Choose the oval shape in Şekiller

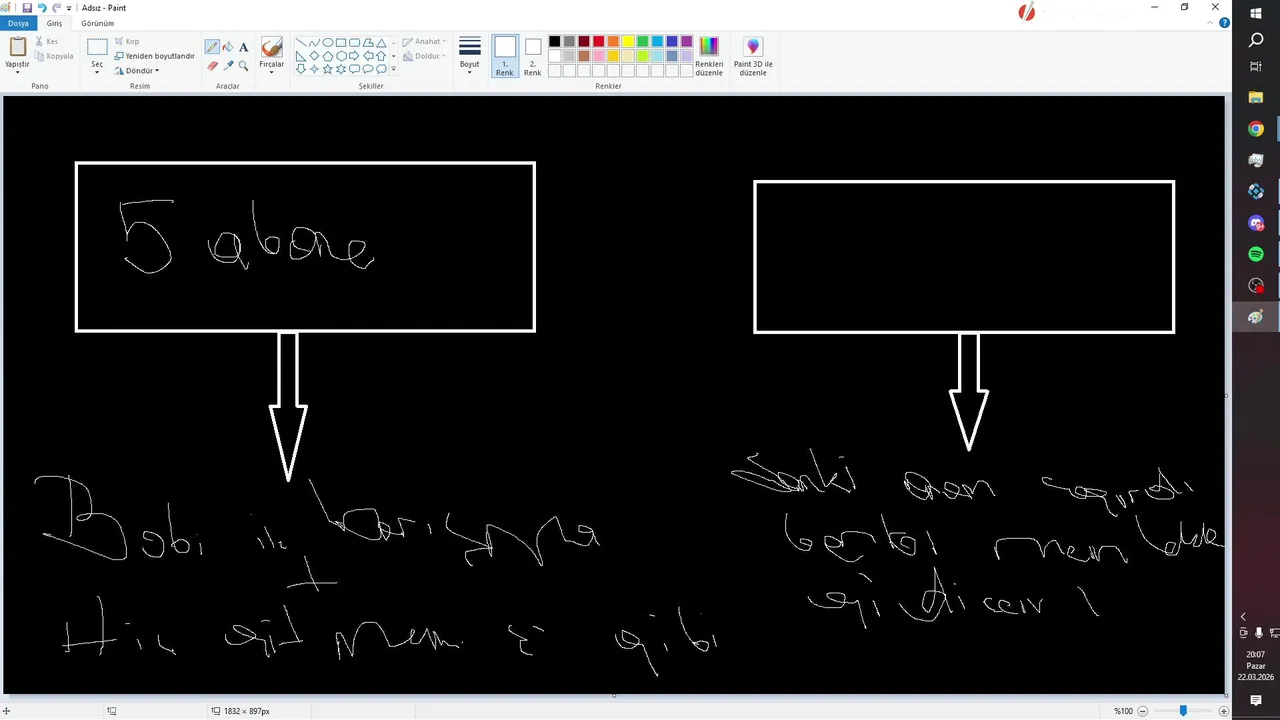tap(328, 43)
